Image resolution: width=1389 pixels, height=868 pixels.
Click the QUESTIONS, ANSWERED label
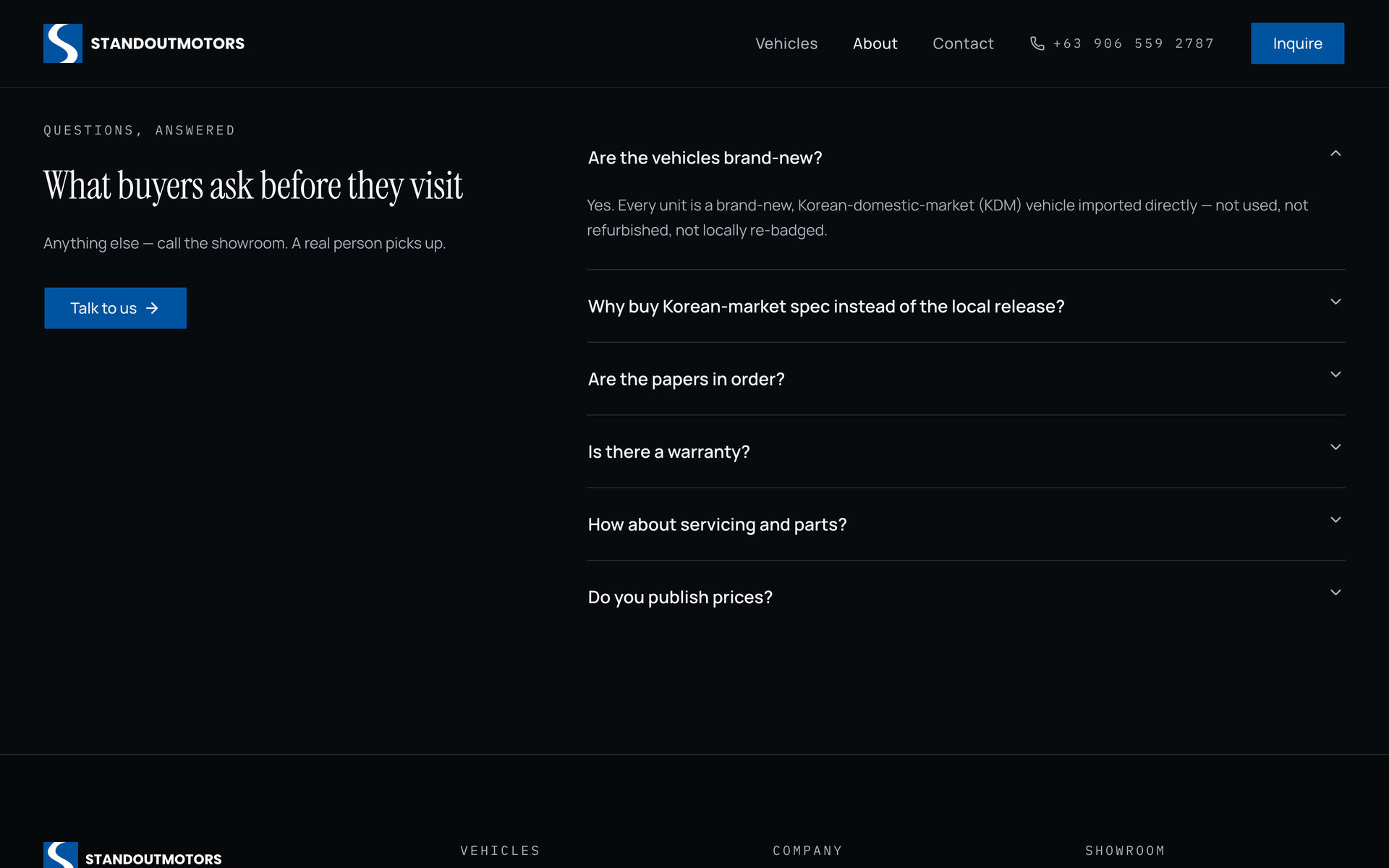pyautogui.click(x=139, y=130)
